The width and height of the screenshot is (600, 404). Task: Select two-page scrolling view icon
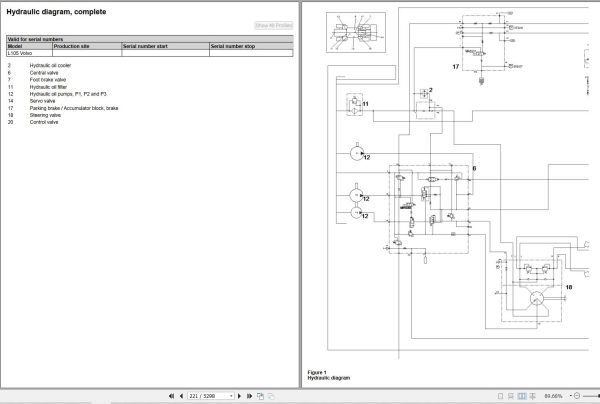click(x=532, y=396)
